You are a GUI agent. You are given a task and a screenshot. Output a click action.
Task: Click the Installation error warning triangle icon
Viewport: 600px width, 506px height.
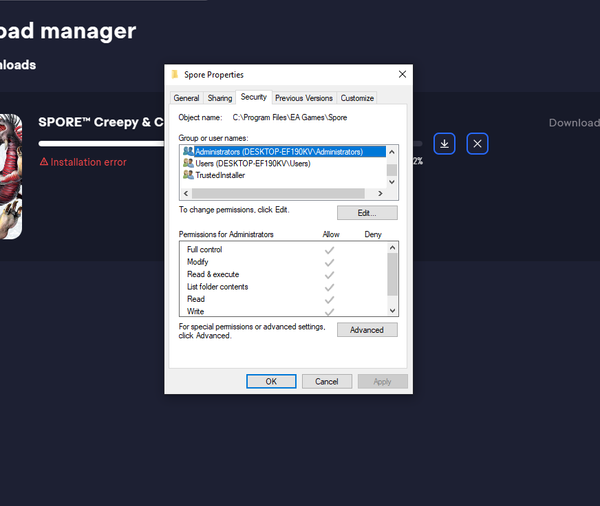[x=44, y=162]
